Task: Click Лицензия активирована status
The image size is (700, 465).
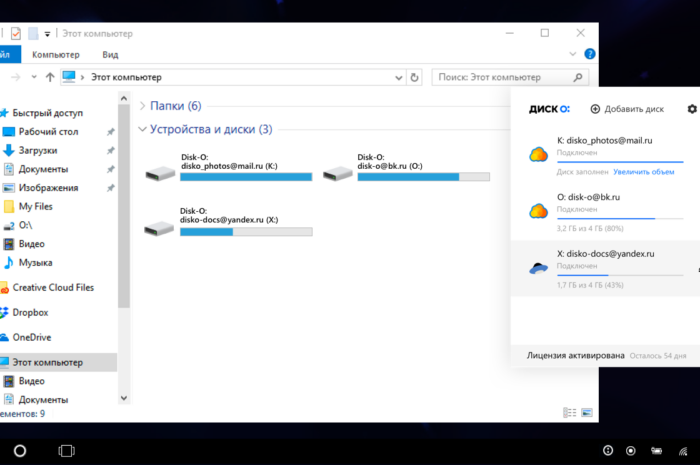Action: pos(575,356)
